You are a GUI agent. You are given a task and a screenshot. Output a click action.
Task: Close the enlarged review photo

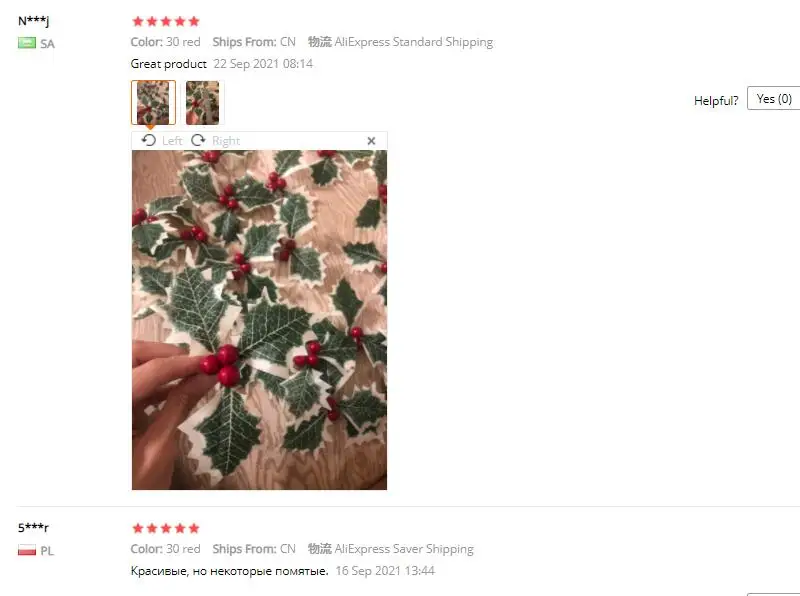click(x=371, y=141)
